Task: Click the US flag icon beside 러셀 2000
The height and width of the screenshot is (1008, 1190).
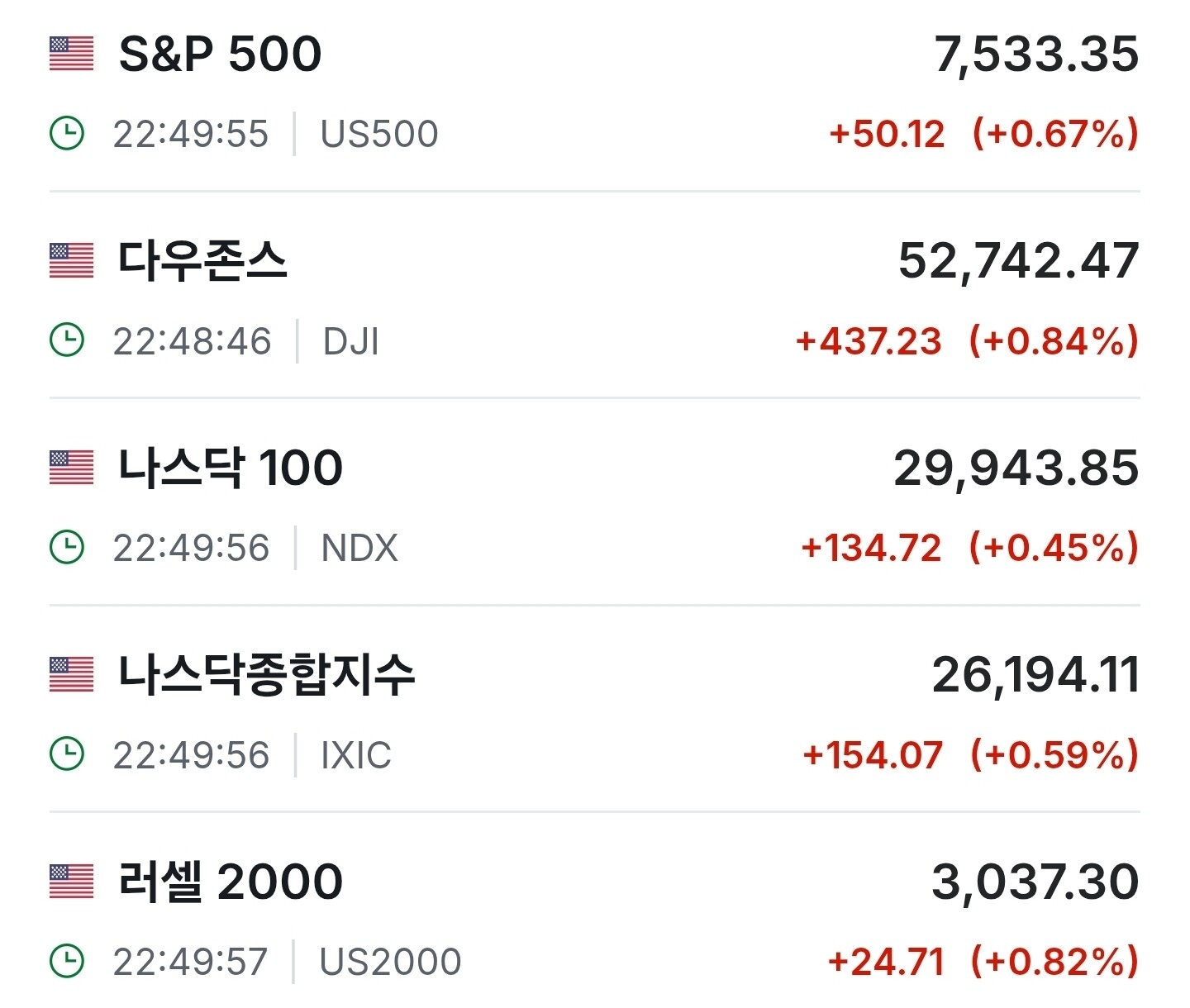Action: [x=71, y=882]
